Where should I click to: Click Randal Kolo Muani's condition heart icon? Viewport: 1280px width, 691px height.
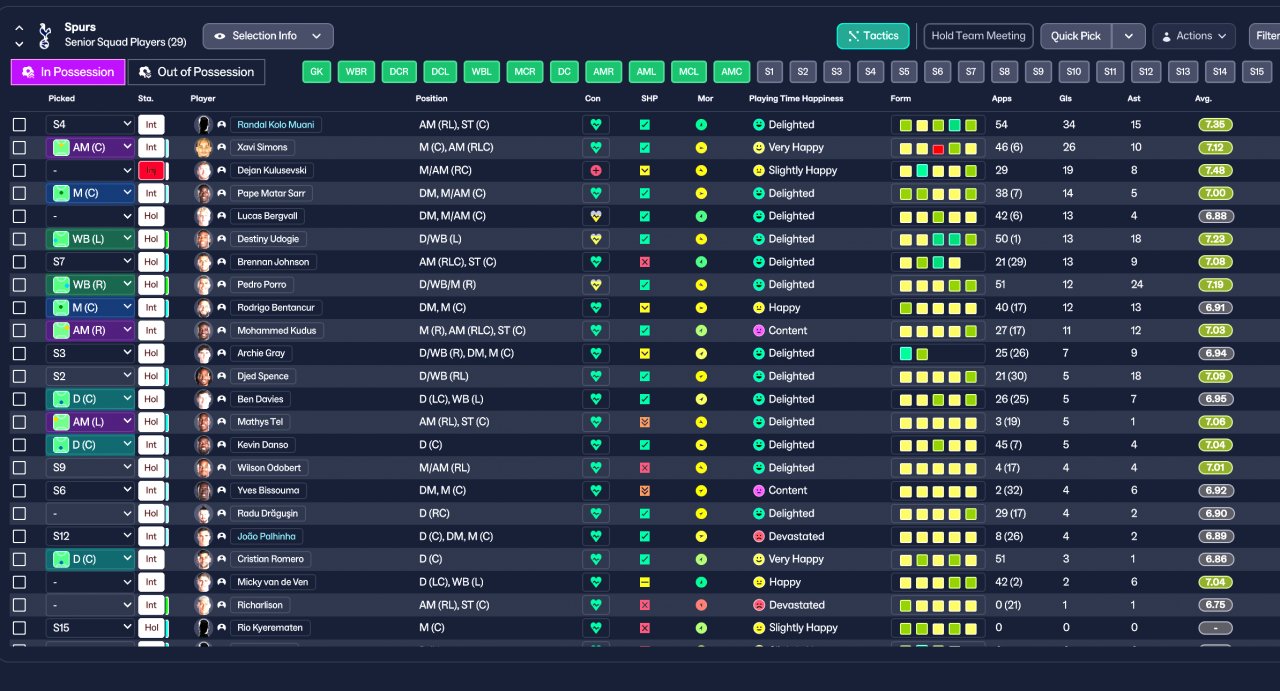pos(596,125)
